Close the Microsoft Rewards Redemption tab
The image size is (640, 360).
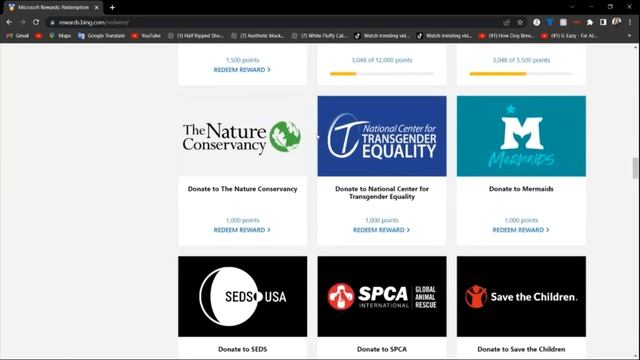click(x=97, y=7)
